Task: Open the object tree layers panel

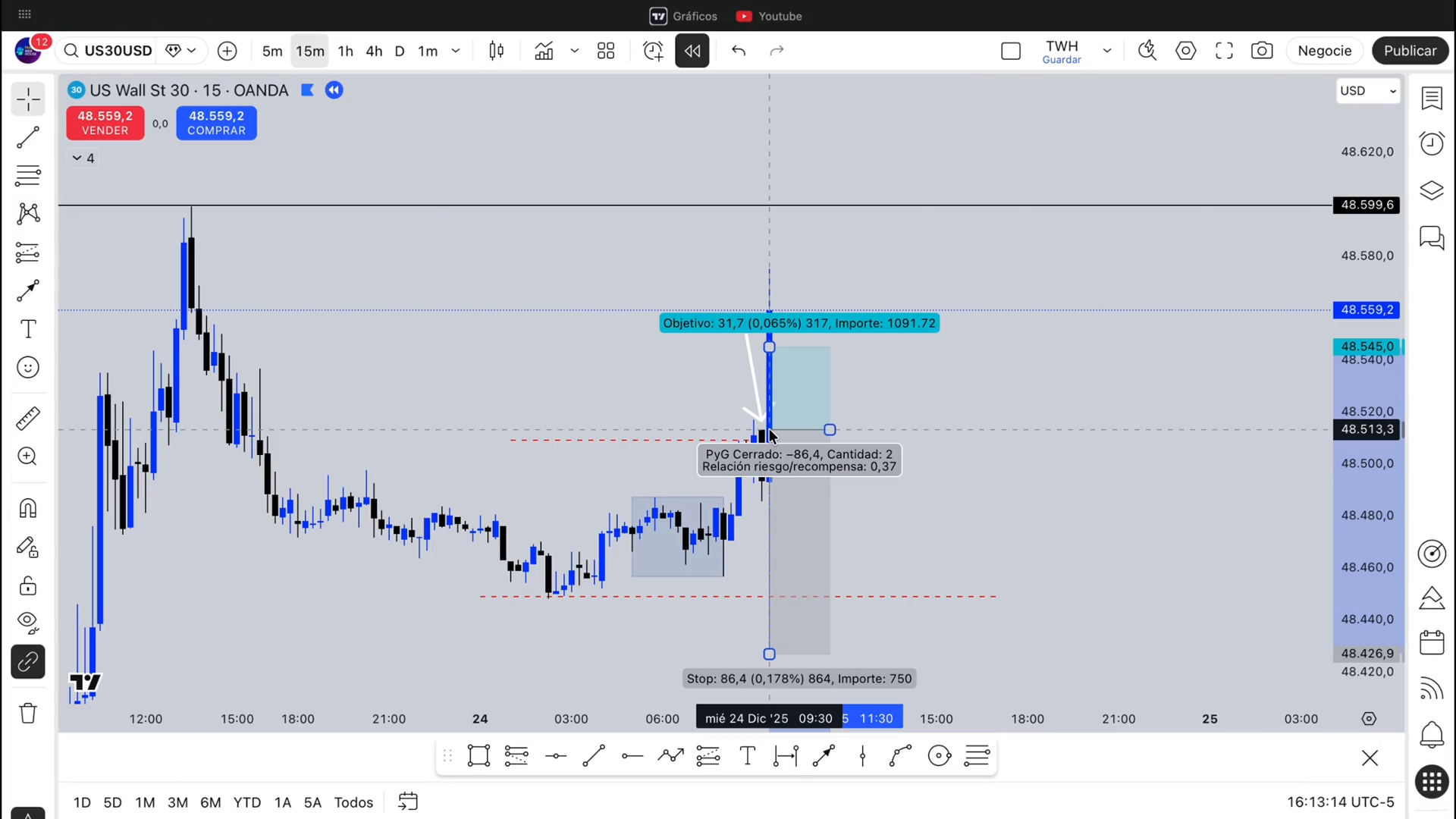Action: point(1432,190)
